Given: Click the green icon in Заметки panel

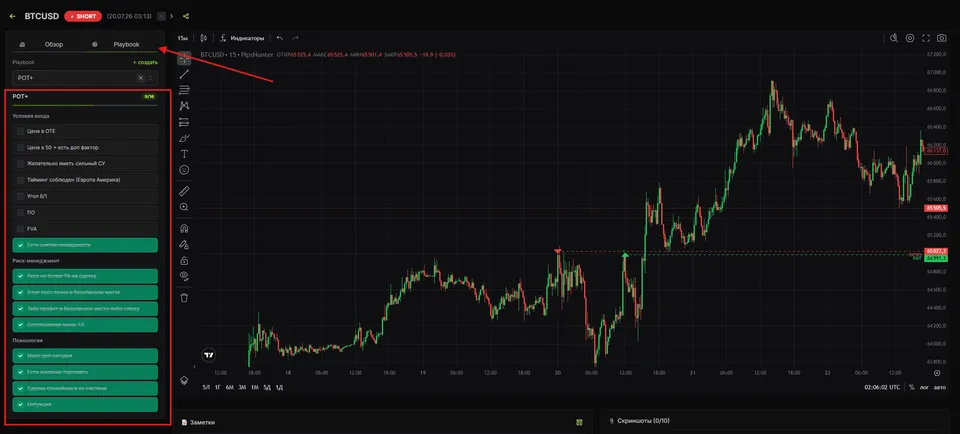Looking at the screenshot, I should pos(579,422).
